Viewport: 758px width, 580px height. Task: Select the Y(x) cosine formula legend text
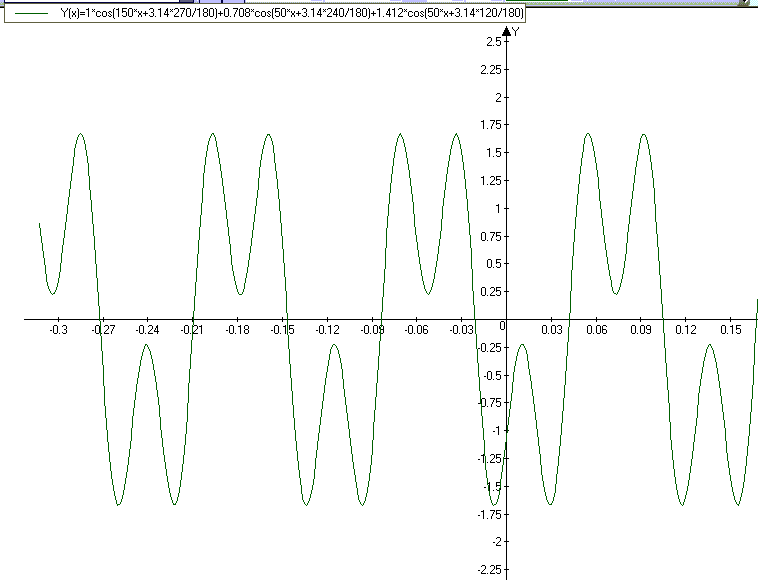pos(292,13)
